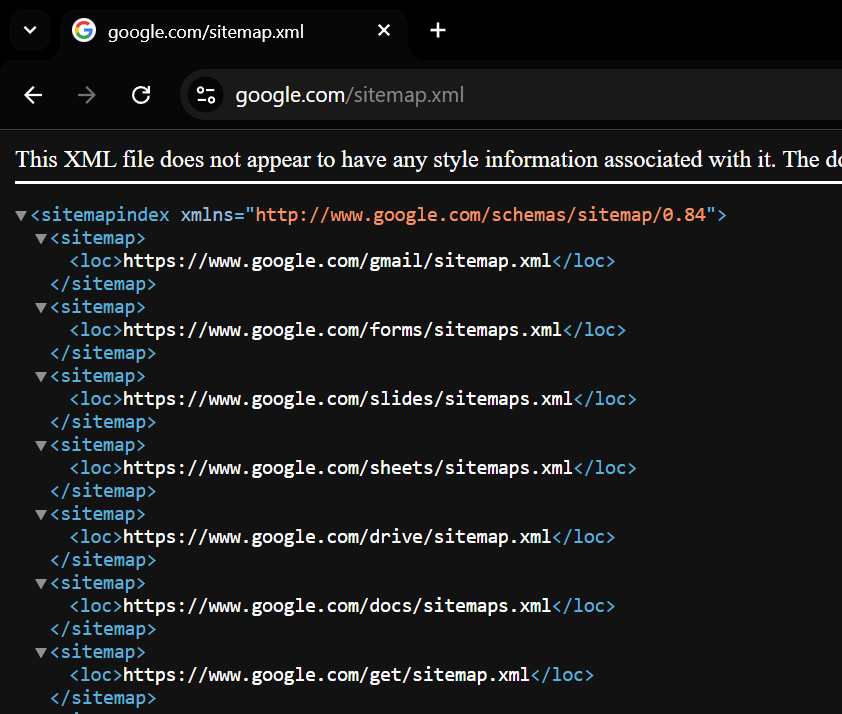Collapse the sitemap node containing sheets URL

pyautogui.click(x=41, y=446)
